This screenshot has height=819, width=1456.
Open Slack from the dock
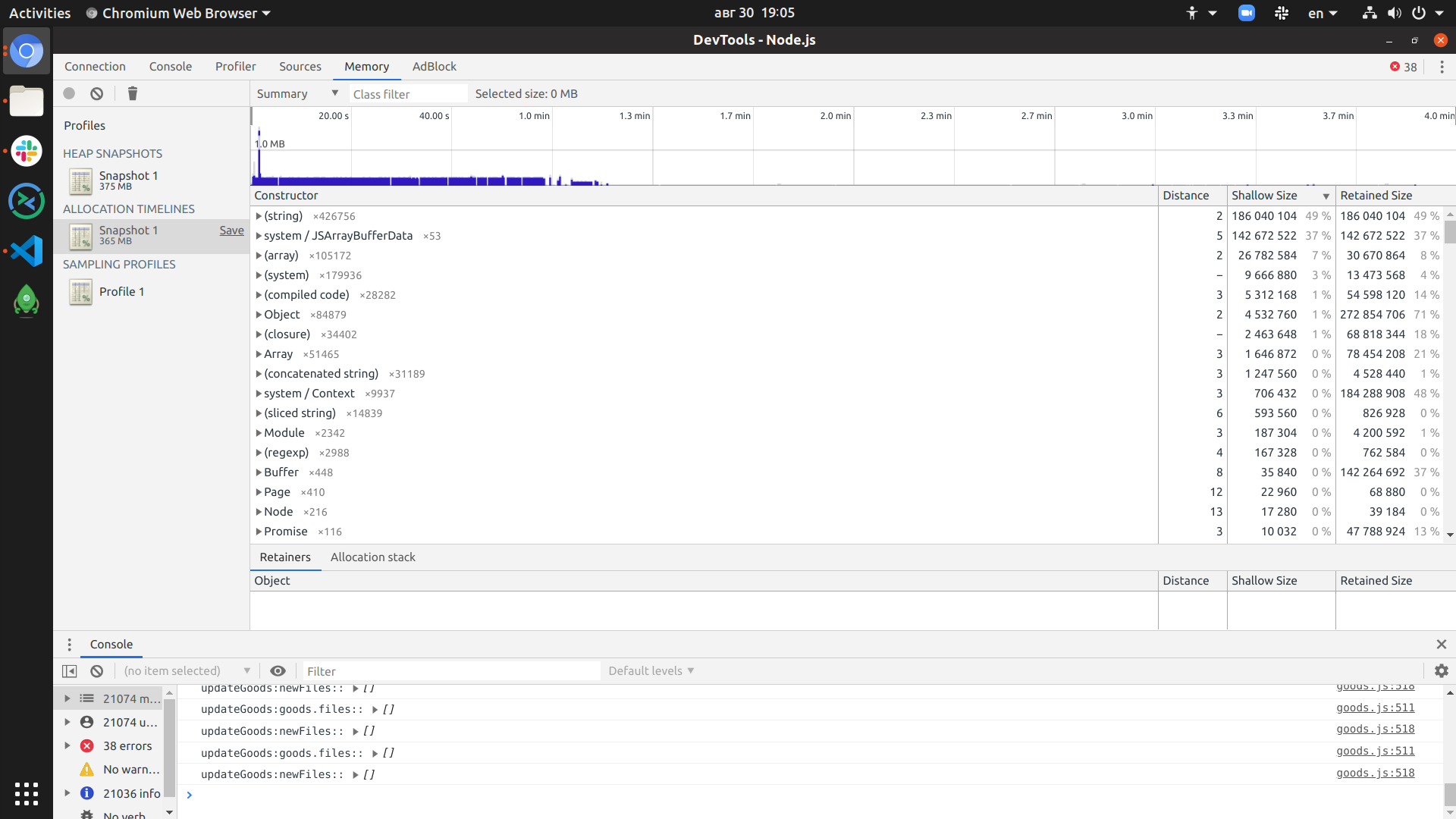[27, 151]
